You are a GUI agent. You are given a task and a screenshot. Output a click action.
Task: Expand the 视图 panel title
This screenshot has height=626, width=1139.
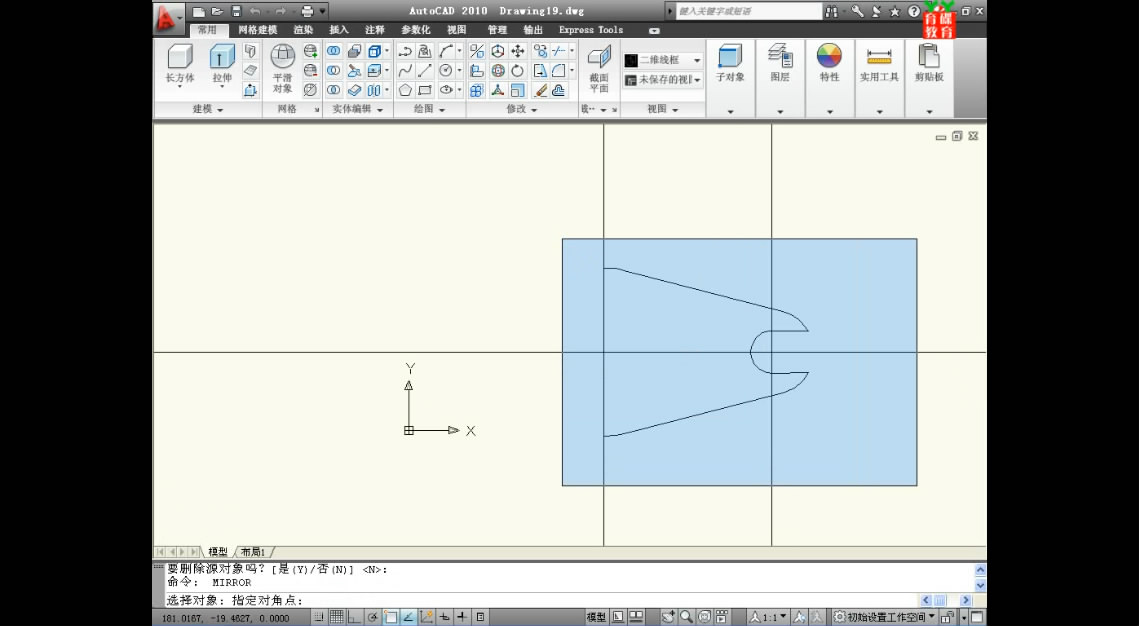[662, 109]
